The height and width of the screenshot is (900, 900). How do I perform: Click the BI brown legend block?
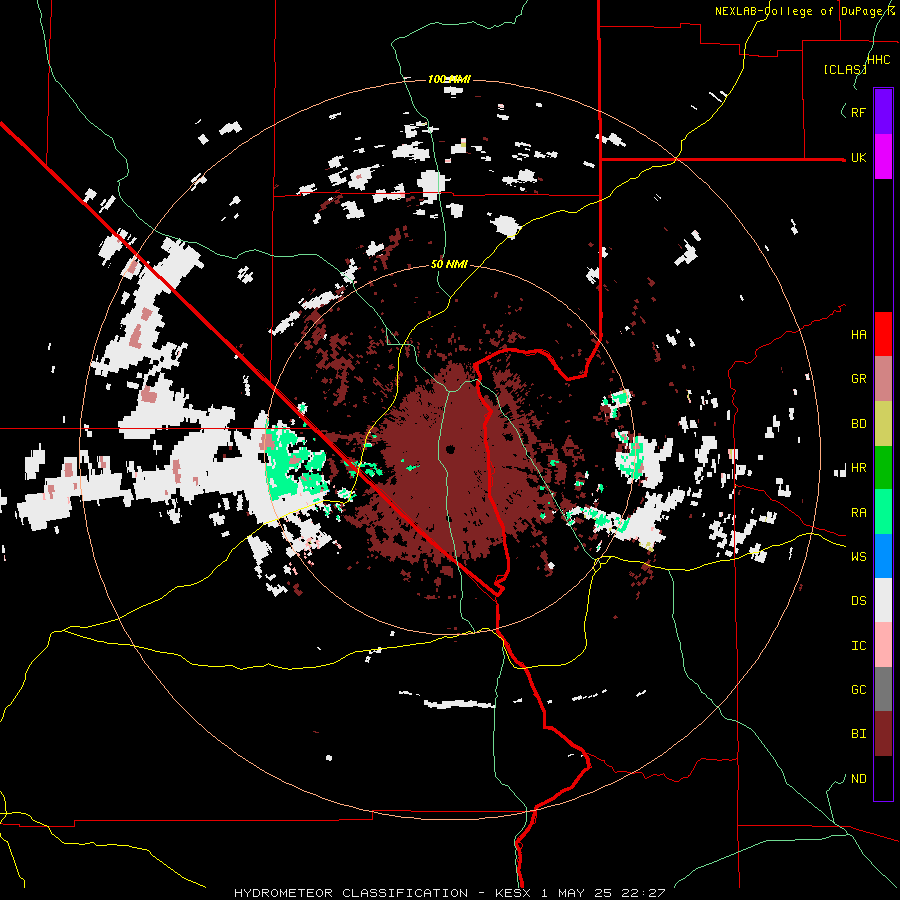tap(883, 734)
